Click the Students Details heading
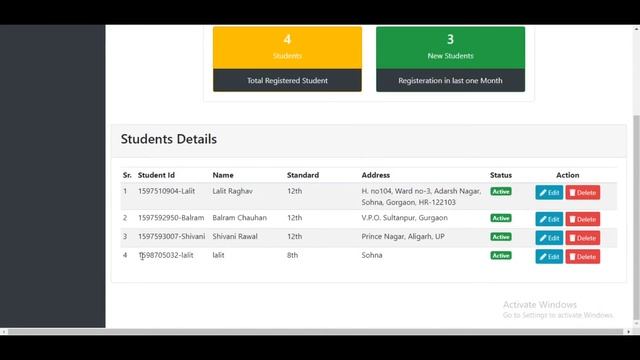The height and width of the screenshot is (360, 640). [x=169, y=139]
